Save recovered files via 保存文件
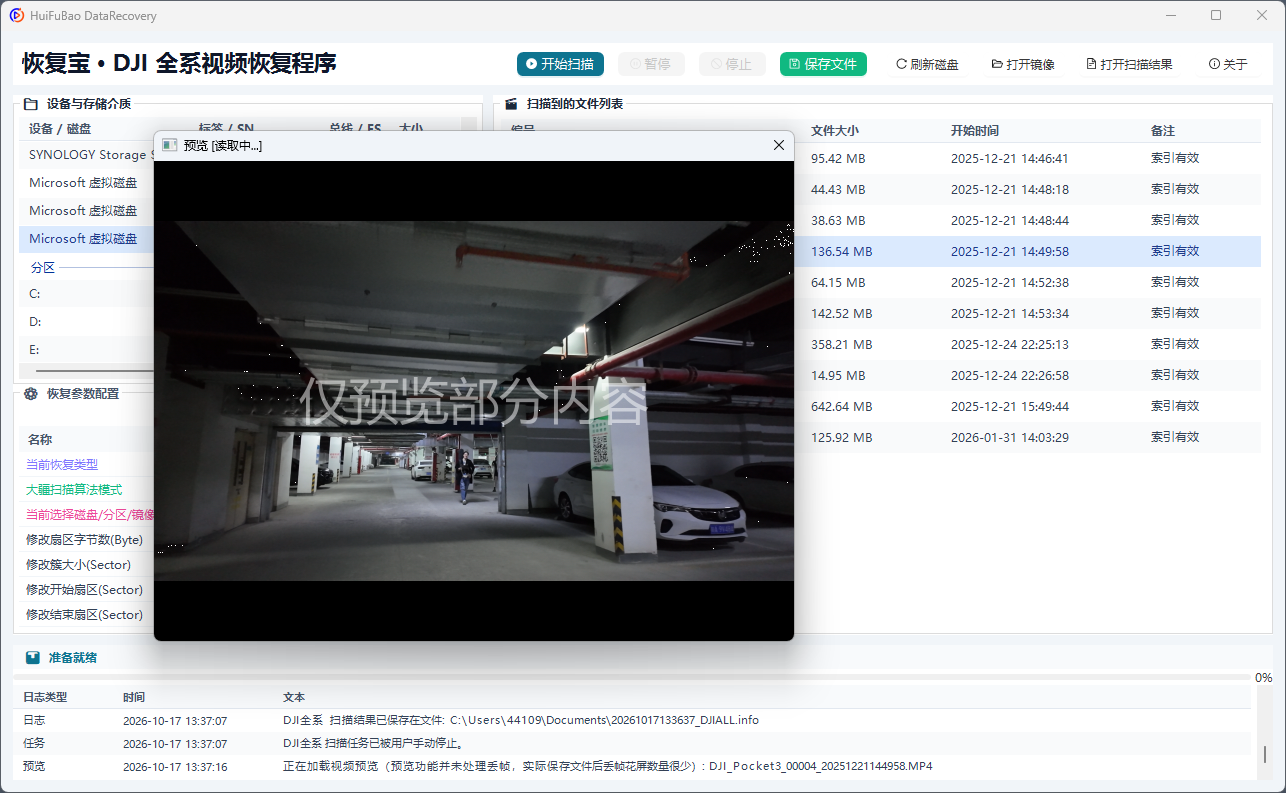The height and width of the screenshot is (793, 1286). coord(823,64)
